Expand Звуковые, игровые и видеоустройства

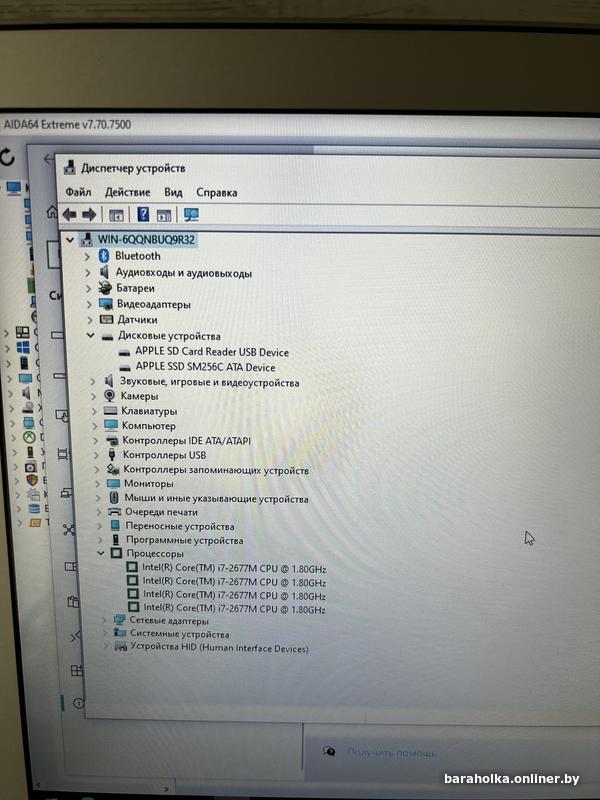click(x=92, y=382)
